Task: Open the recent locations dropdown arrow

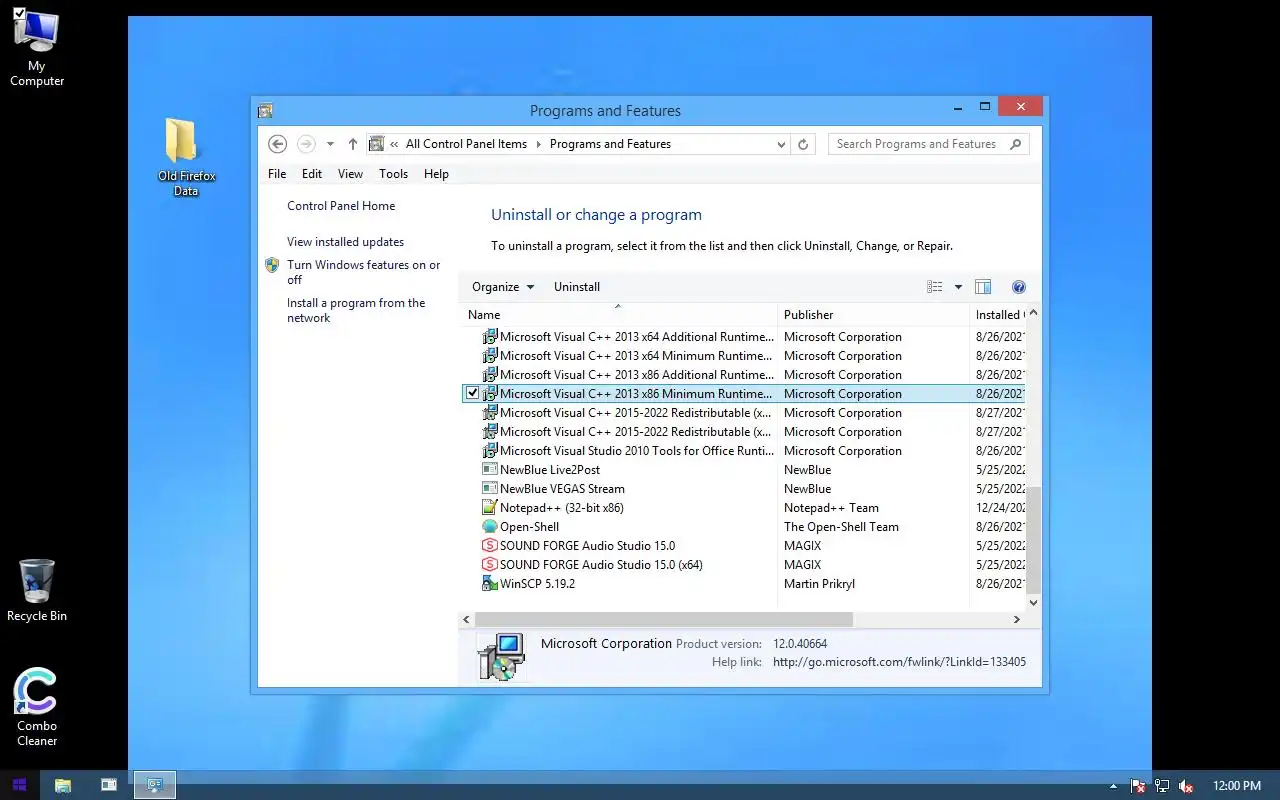Action: 330,144
